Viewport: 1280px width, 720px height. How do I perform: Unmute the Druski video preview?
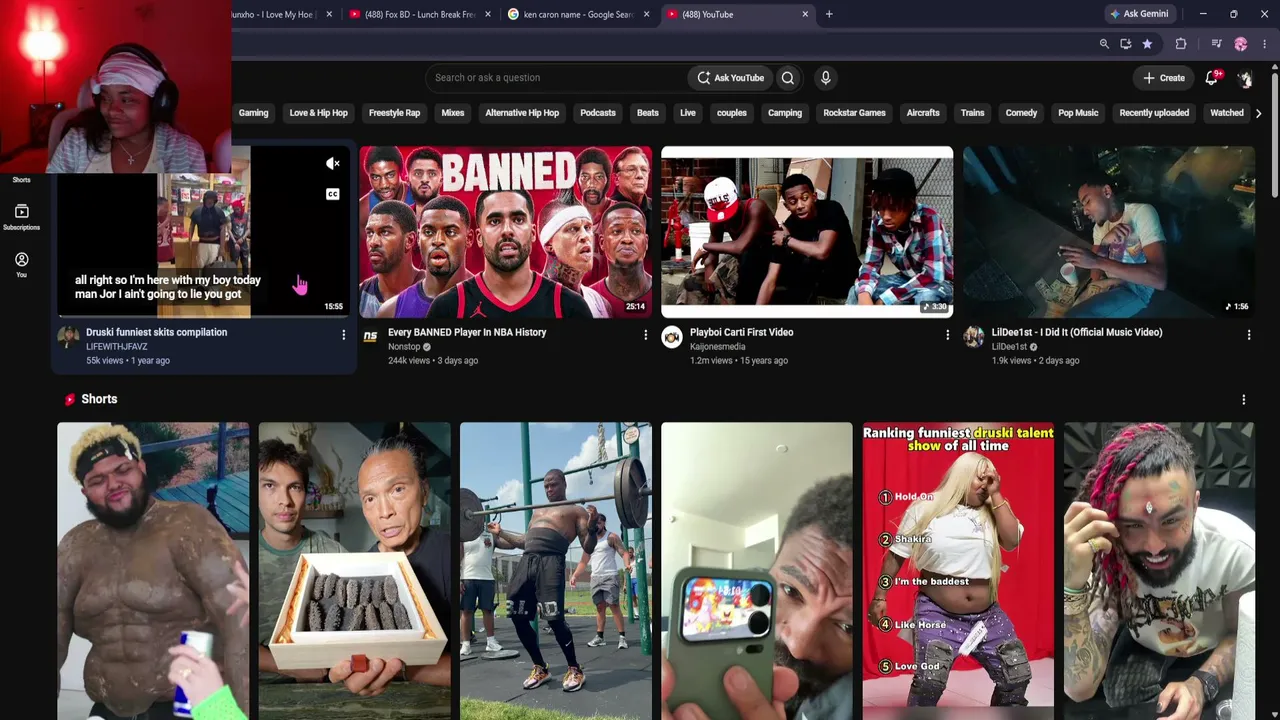click(x=333, y=163)
